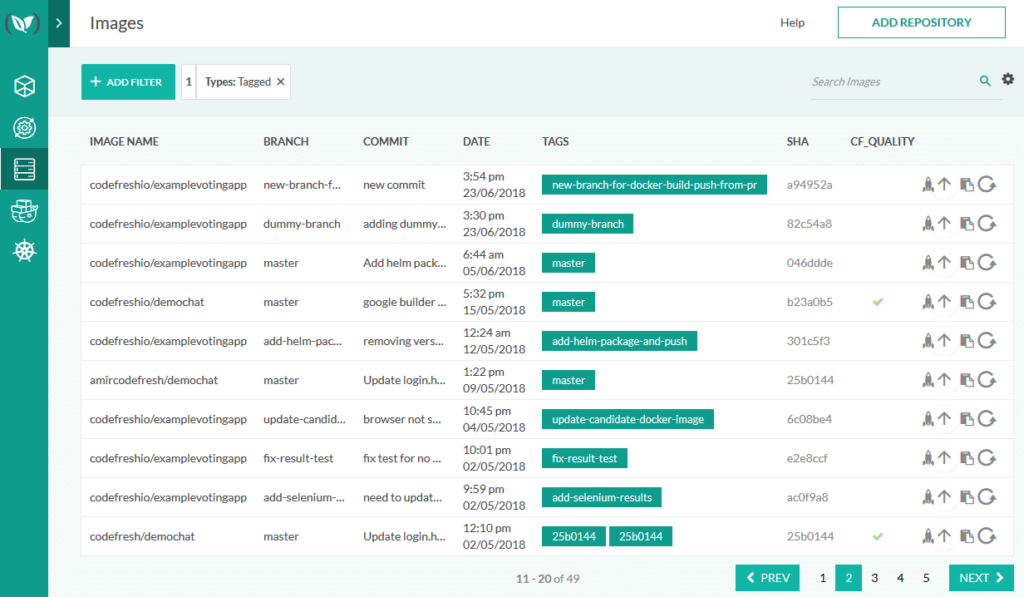
Task: Remove the Types: Tagged filter
Action: point(280,82)
